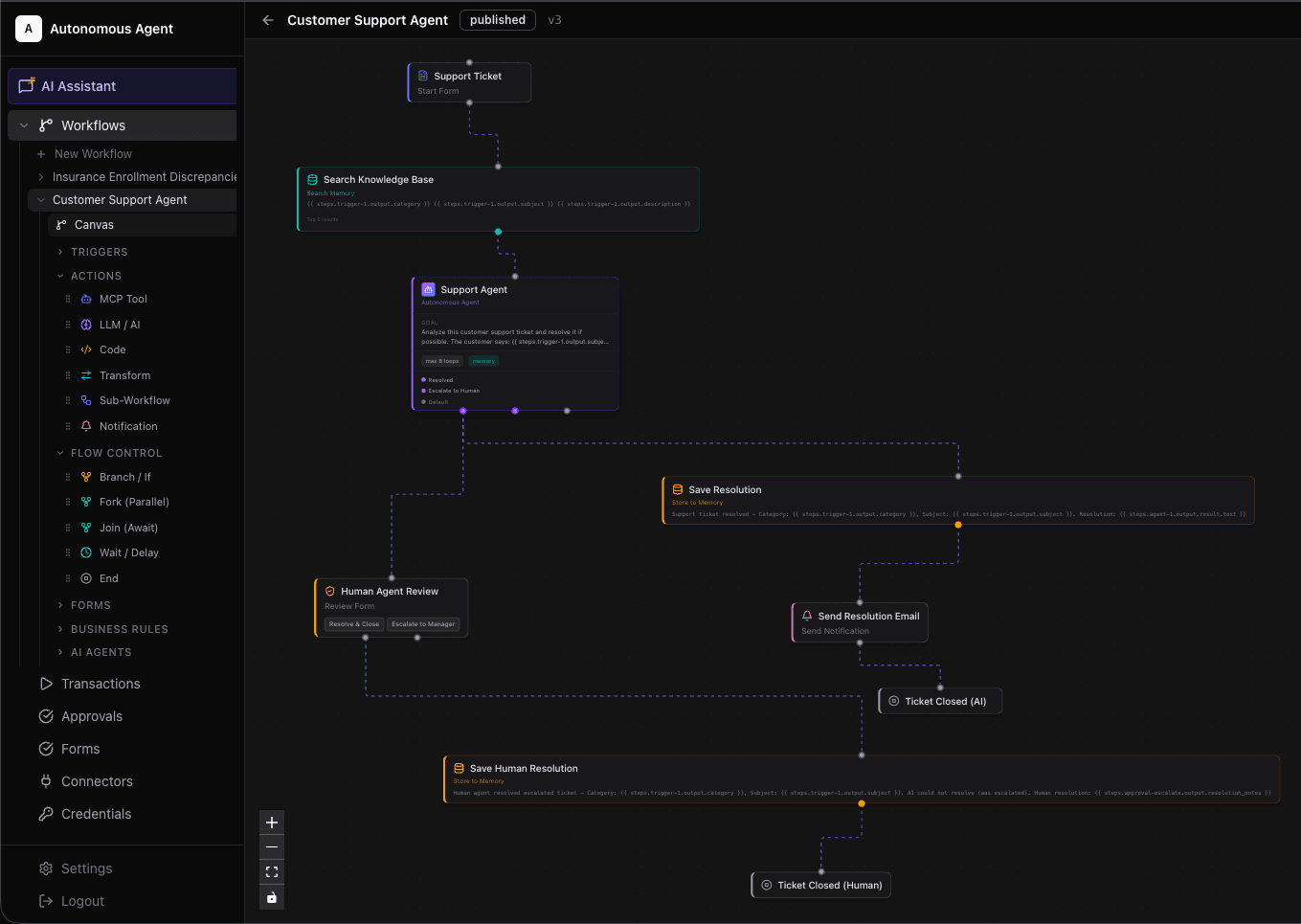Viewport: 1301px width, 924px height.
Task: Click the Support Ticket form icon
Action: (x=423, y=76)
